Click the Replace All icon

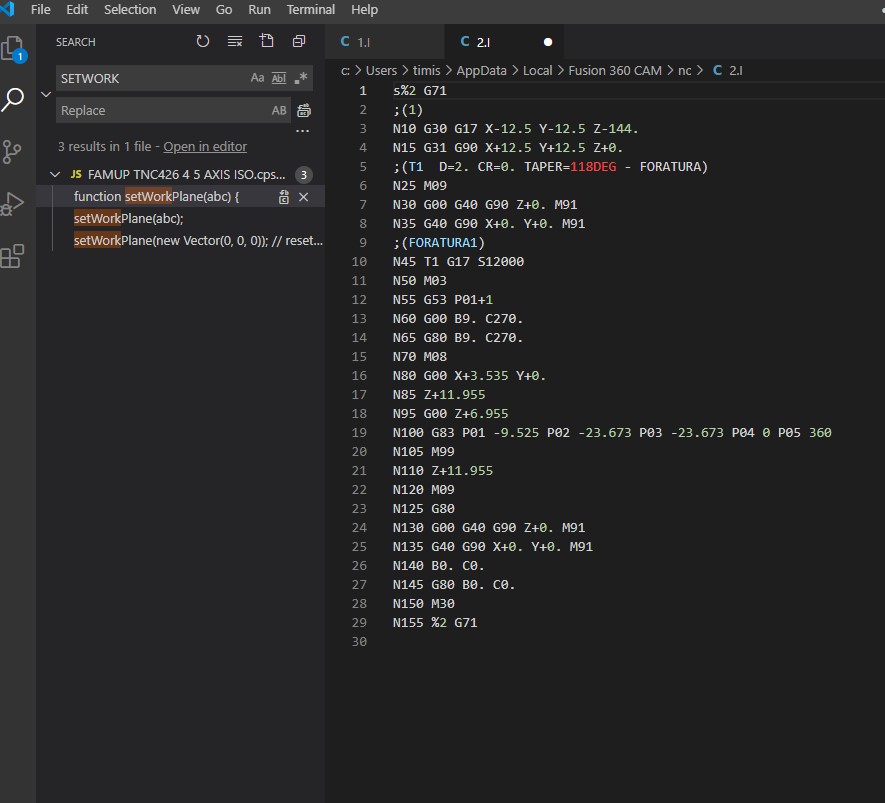coord(304,110)
